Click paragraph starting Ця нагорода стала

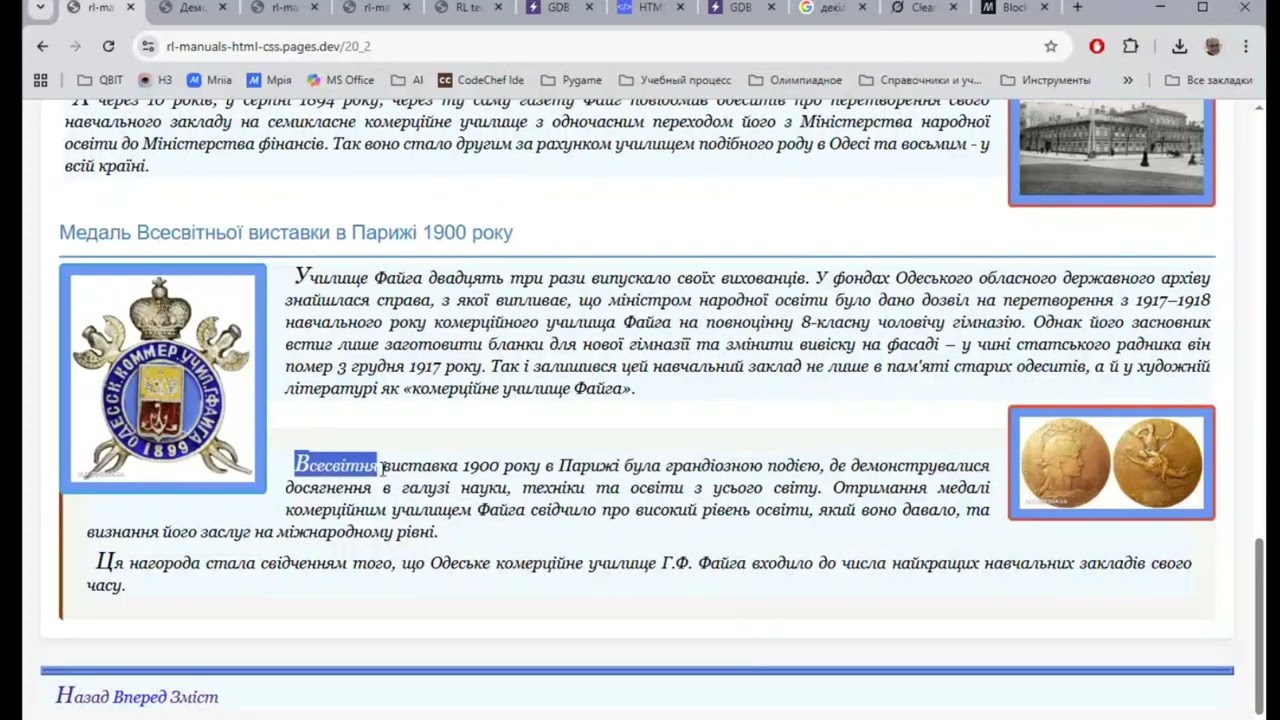[x=640, y=573]
